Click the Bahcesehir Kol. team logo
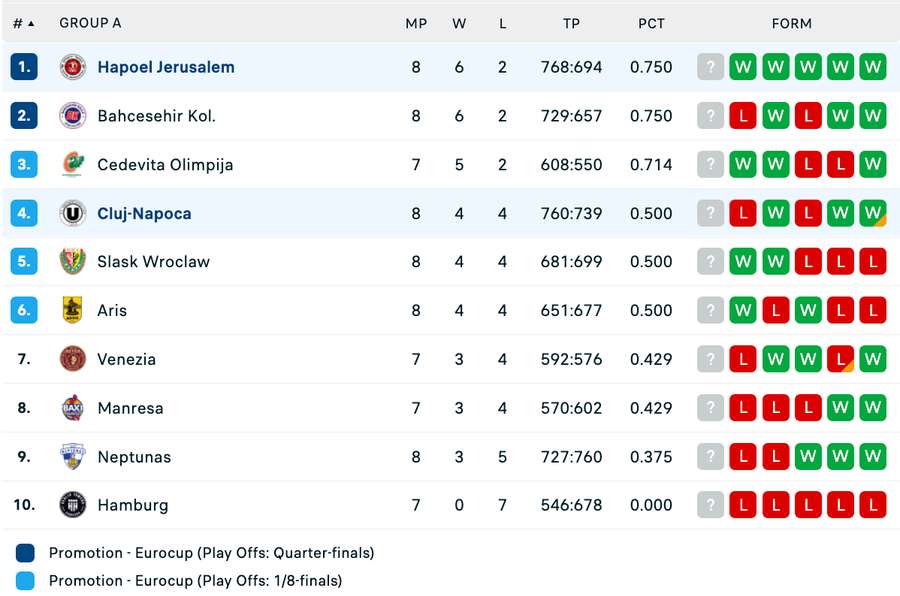The width and height of the screenshot is (900, 596). point(73,116)
